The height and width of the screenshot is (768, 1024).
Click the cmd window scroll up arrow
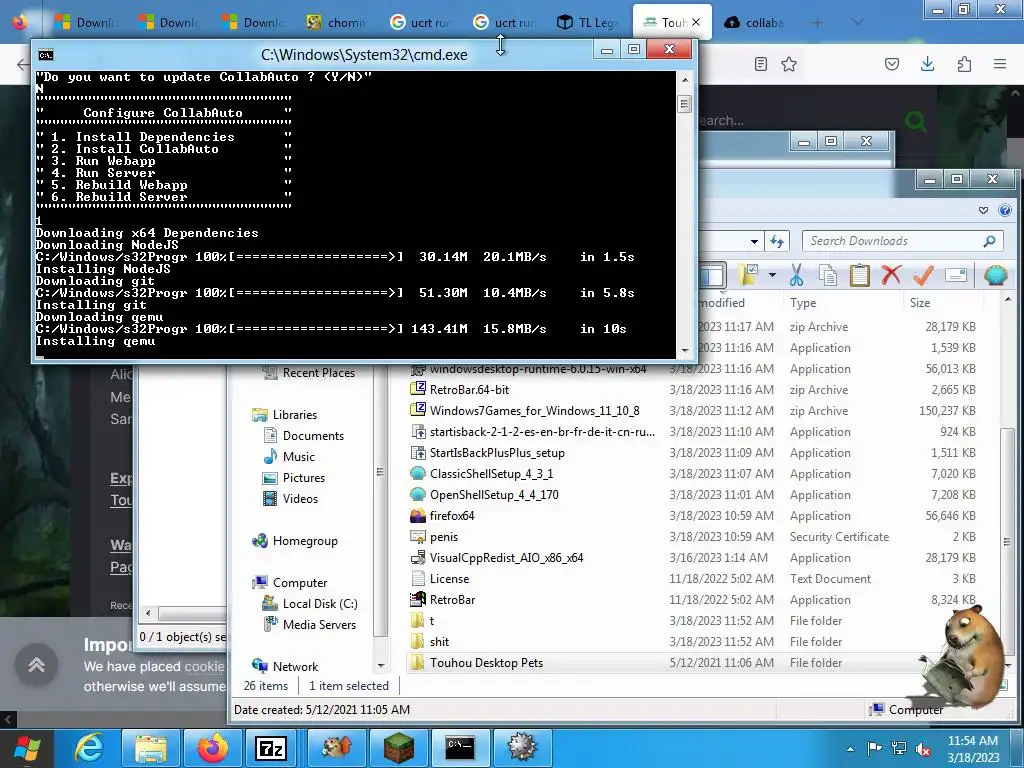[x=684, y=80]
